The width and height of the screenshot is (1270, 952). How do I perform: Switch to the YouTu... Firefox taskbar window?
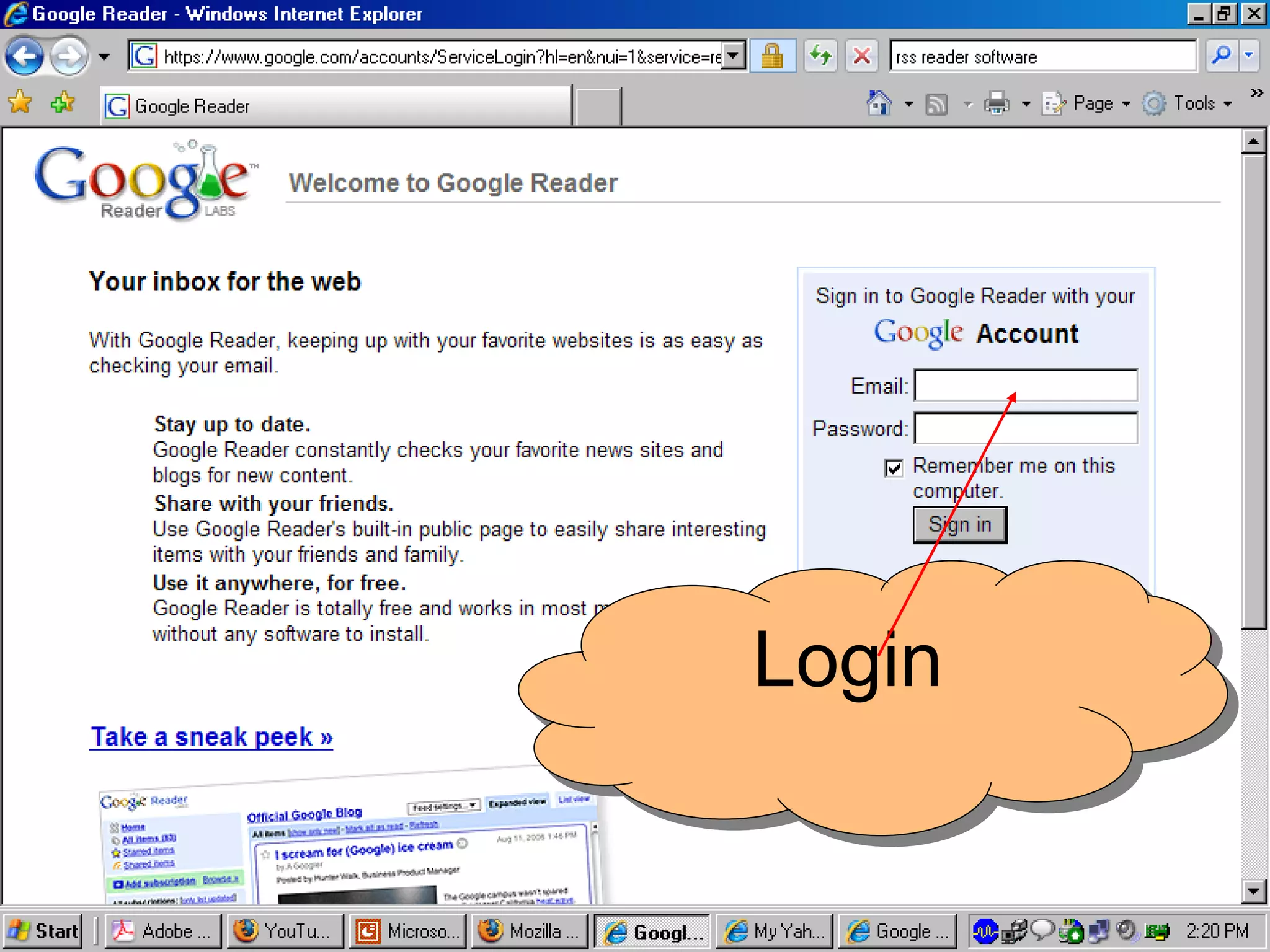285,931
